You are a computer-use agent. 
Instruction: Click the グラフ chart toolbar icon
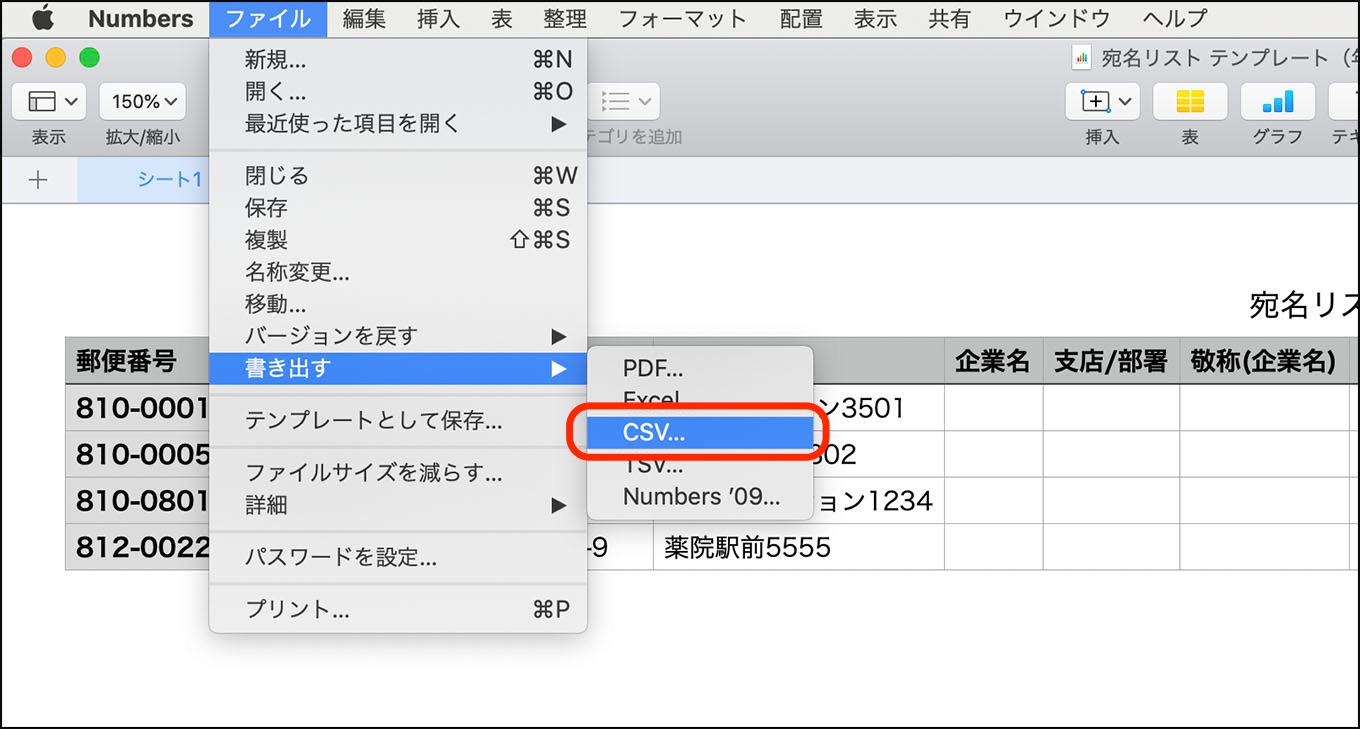click(x=1278, y=101)
